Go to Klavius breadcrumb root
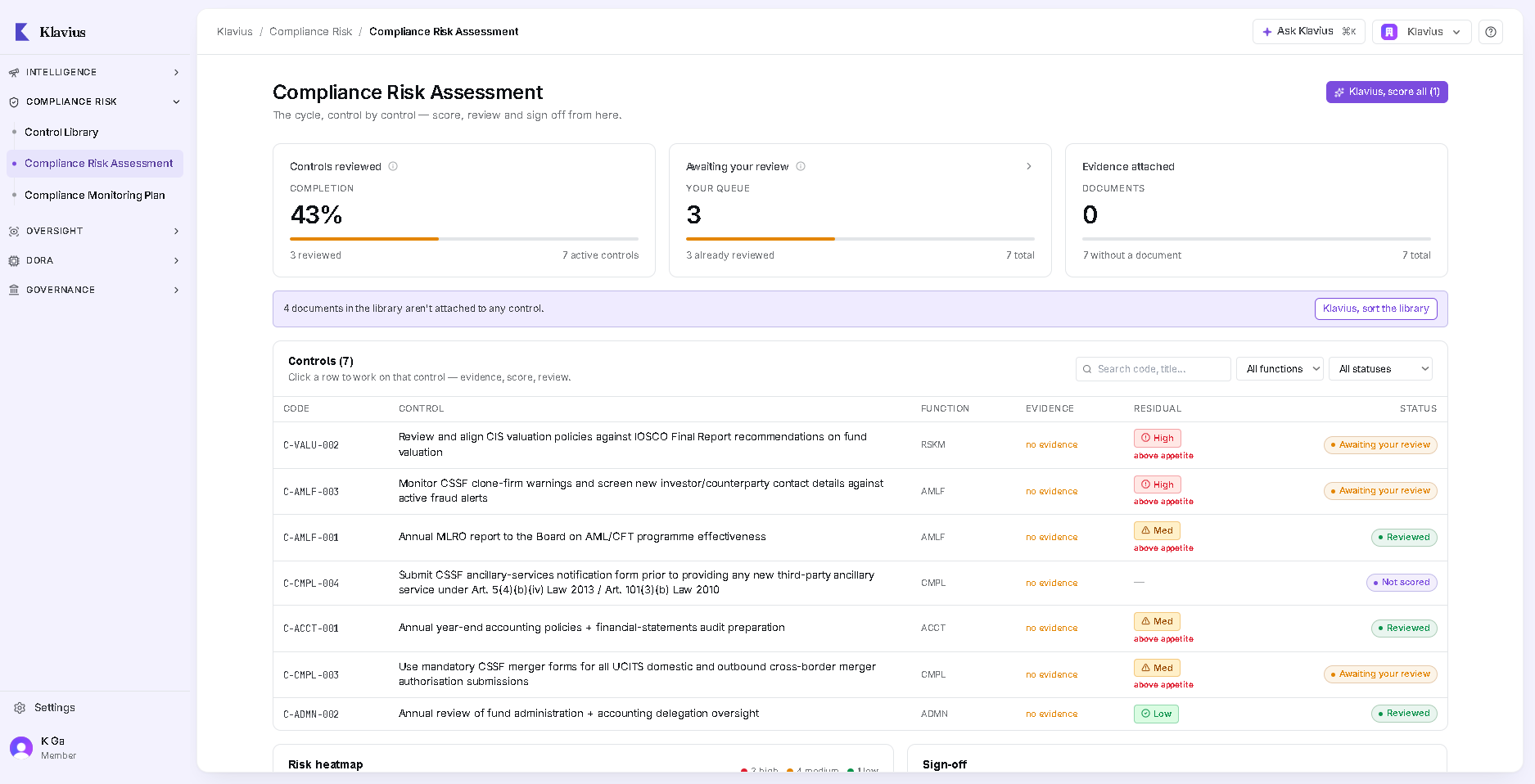1535x784 pixels. (x=235, y=32)
